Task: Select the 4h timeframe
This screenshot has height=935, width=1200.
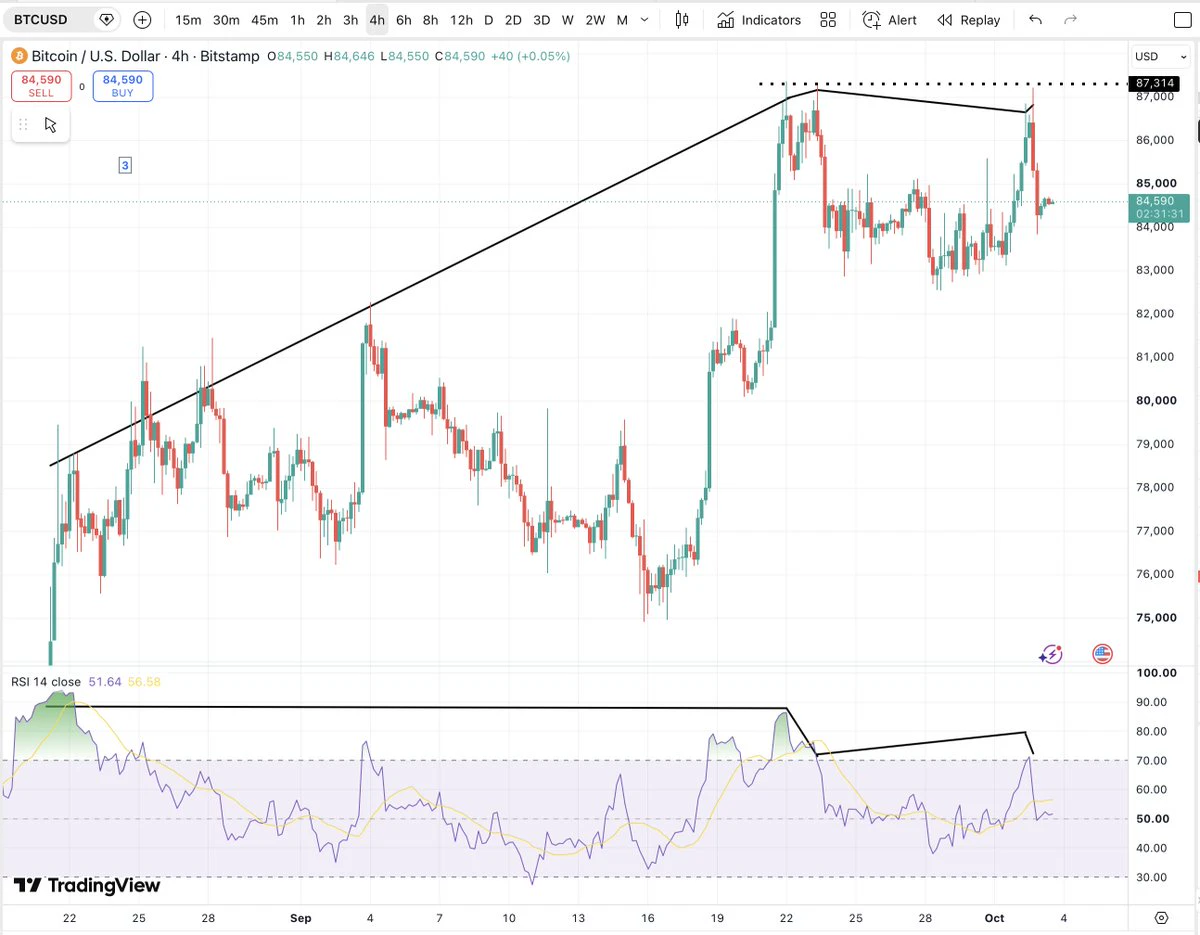Action: pos(377,20)
